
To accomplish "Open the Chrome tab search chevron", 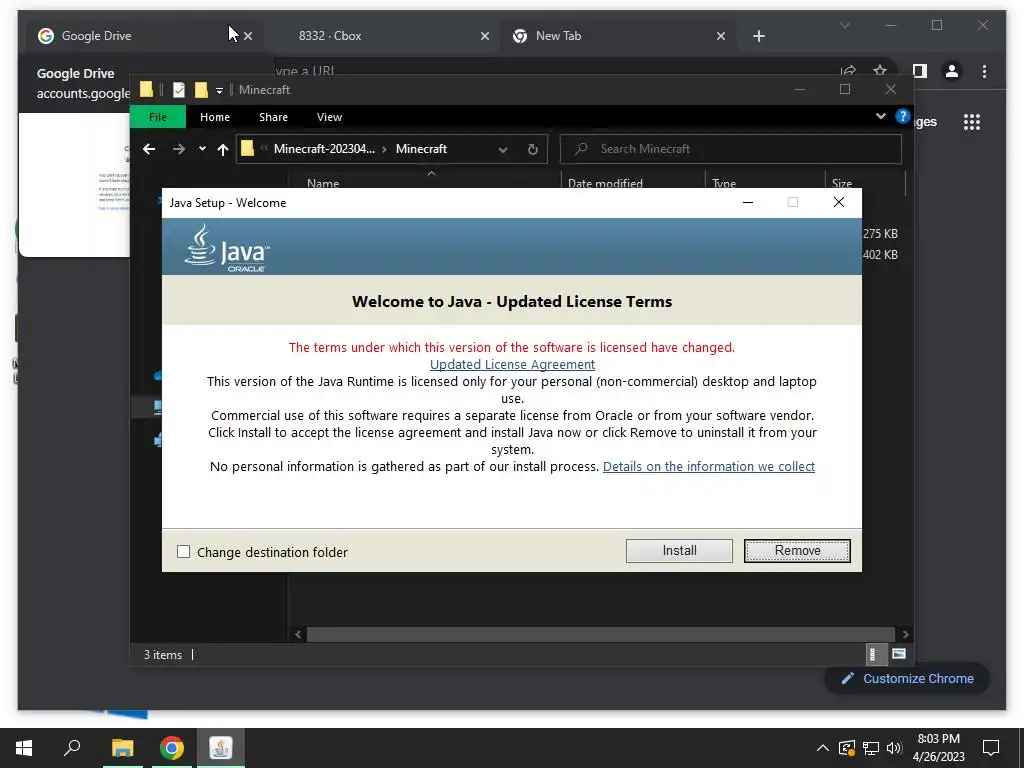I will 844,25.
